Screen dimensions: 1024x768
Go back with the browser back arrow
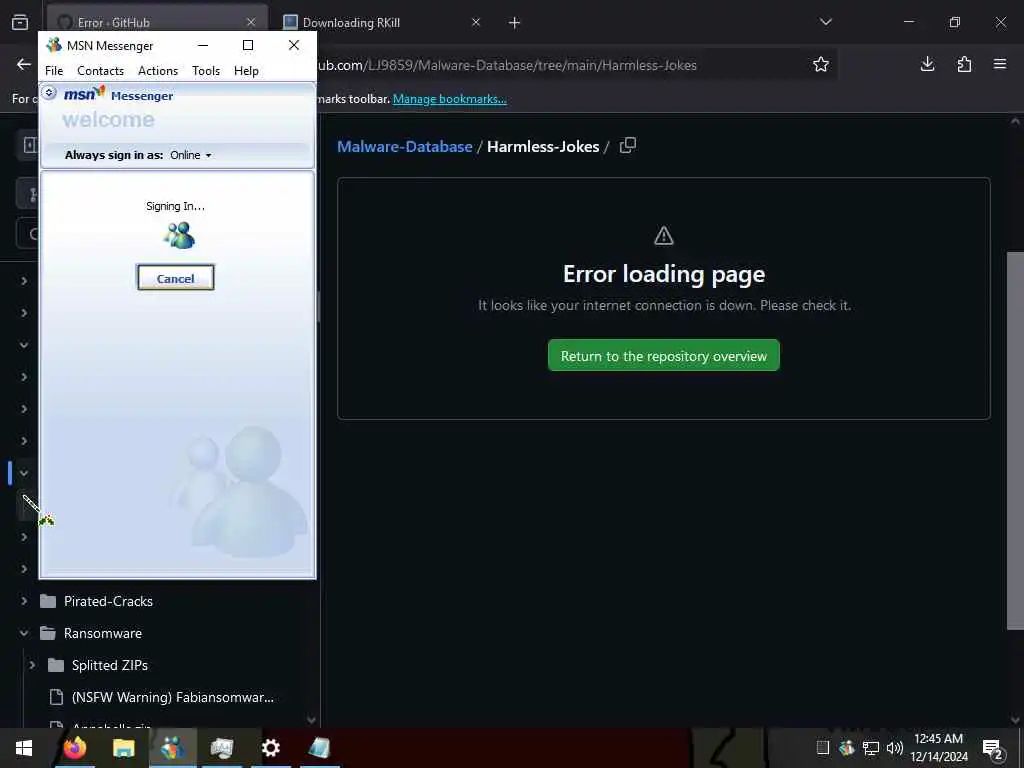(x=24, y=64)
